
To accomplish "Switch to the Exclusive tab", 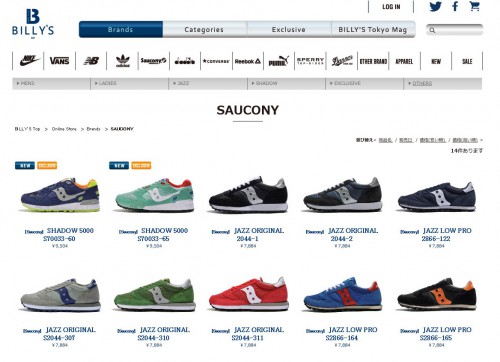I will click(289, 29).
